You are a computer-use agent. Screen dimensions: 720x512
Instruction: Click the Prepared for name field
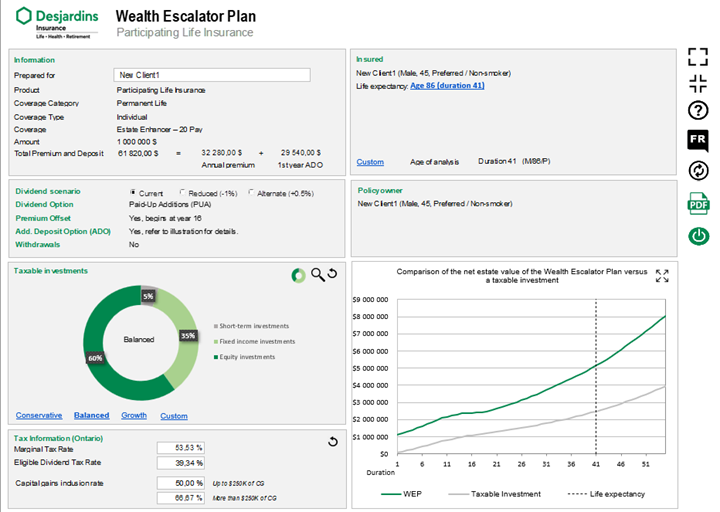click(x=212, y=75)
